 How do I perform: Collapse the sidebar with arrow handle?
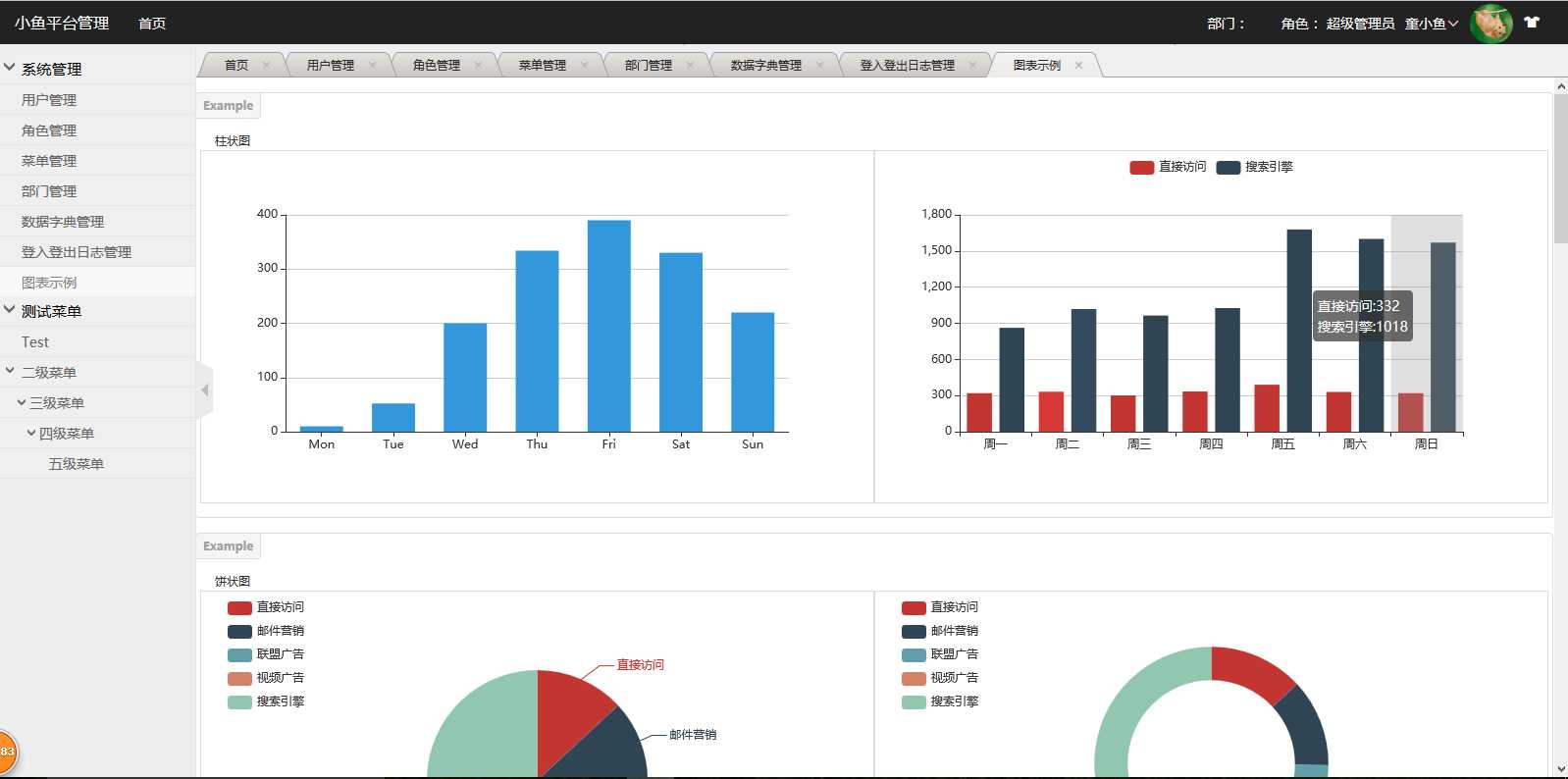(x=204, y=390)
